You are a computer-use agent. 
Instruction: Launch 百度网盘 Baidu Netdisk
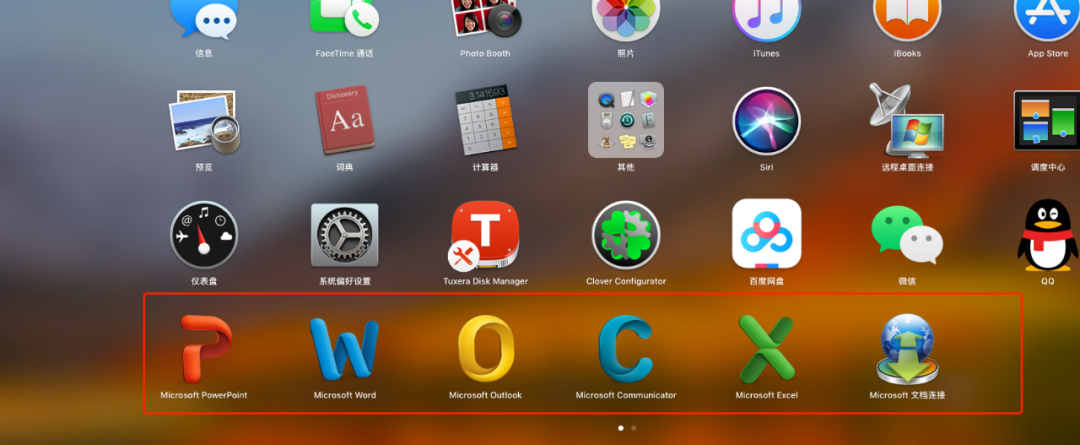767,234
